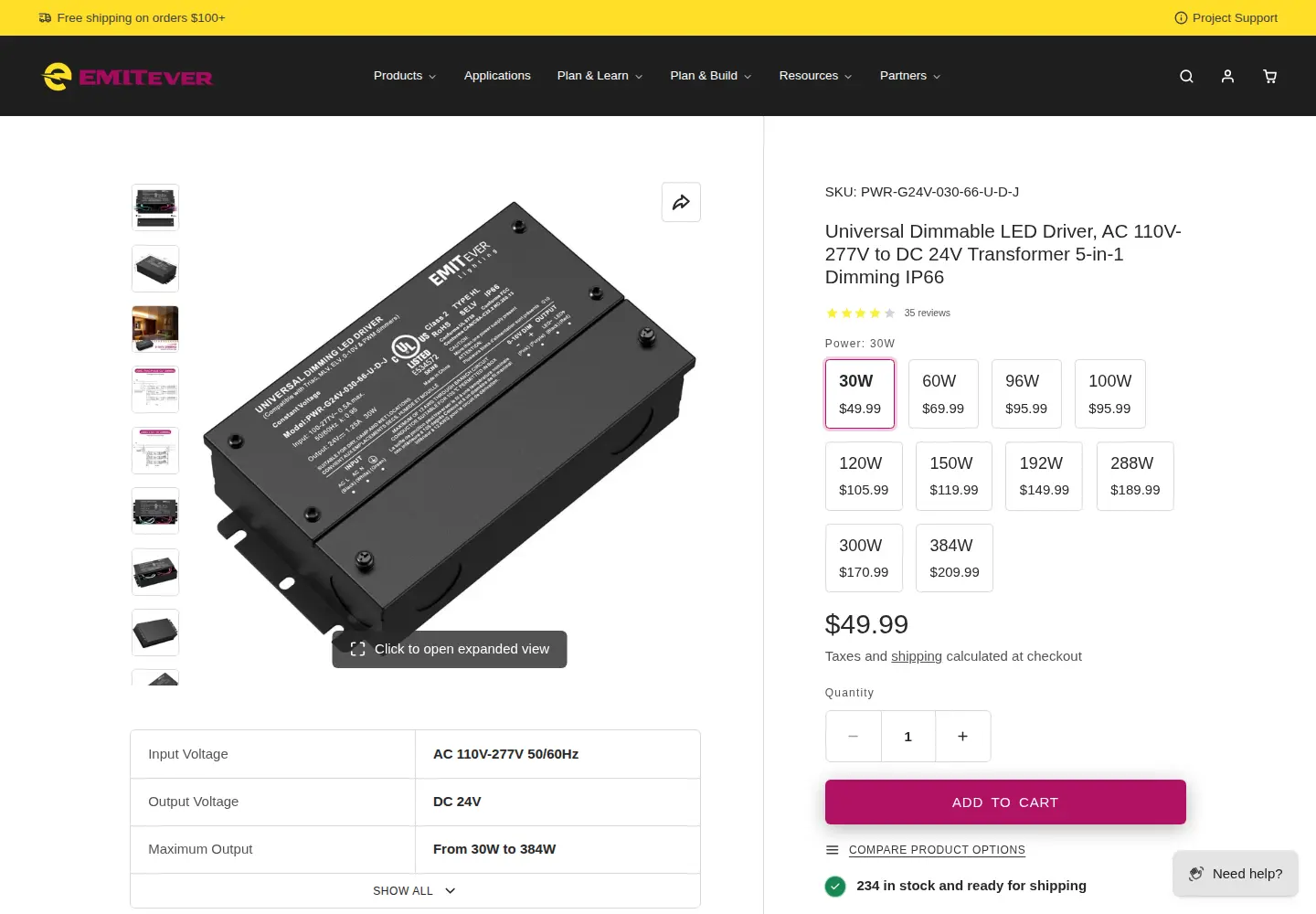The image size is (1316, 914).
Task: Select seventh thumbnail of open driver with wires
Action: coord(155,572)
